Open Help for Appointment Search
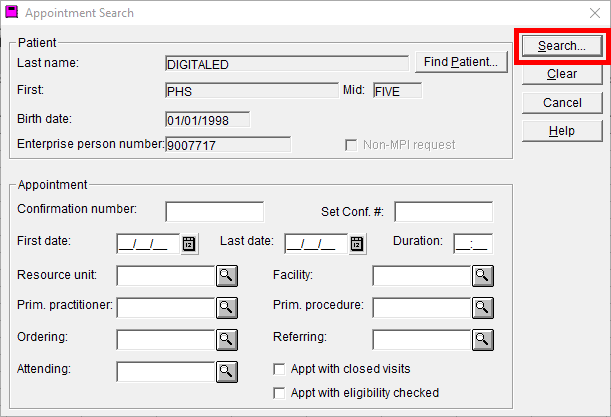 click(562, 131)
